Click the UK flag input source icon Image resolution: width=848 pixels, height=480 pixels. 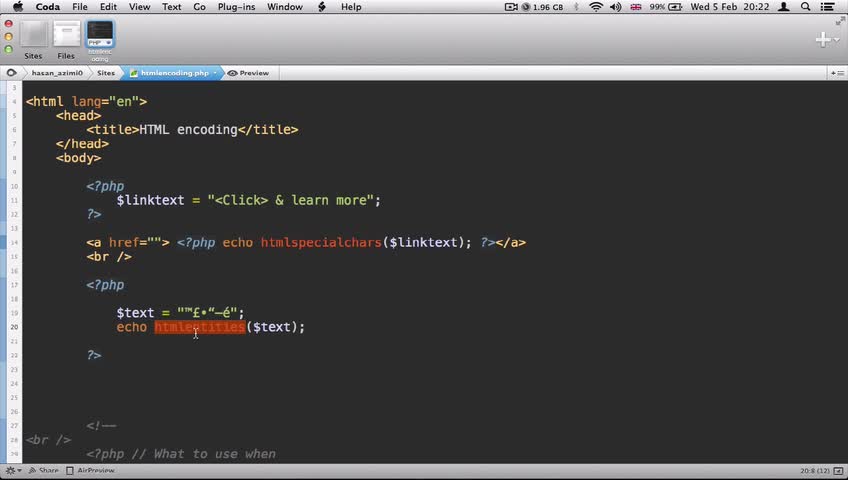pyautogui.click(x=636, y=7)
